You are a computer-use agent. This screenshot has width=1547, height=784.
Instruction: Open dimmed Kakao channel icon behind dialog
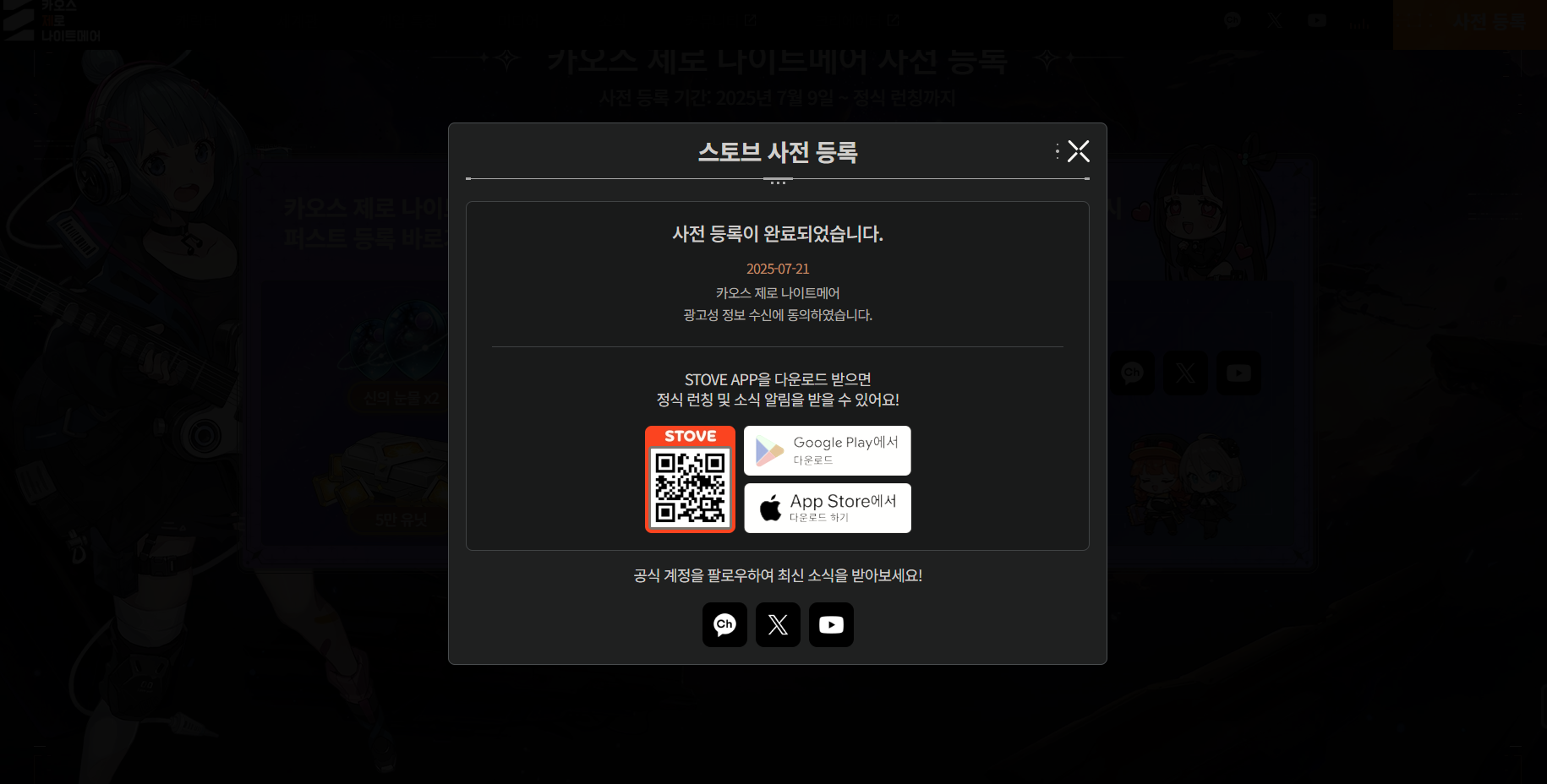[x=1132, y=373]
